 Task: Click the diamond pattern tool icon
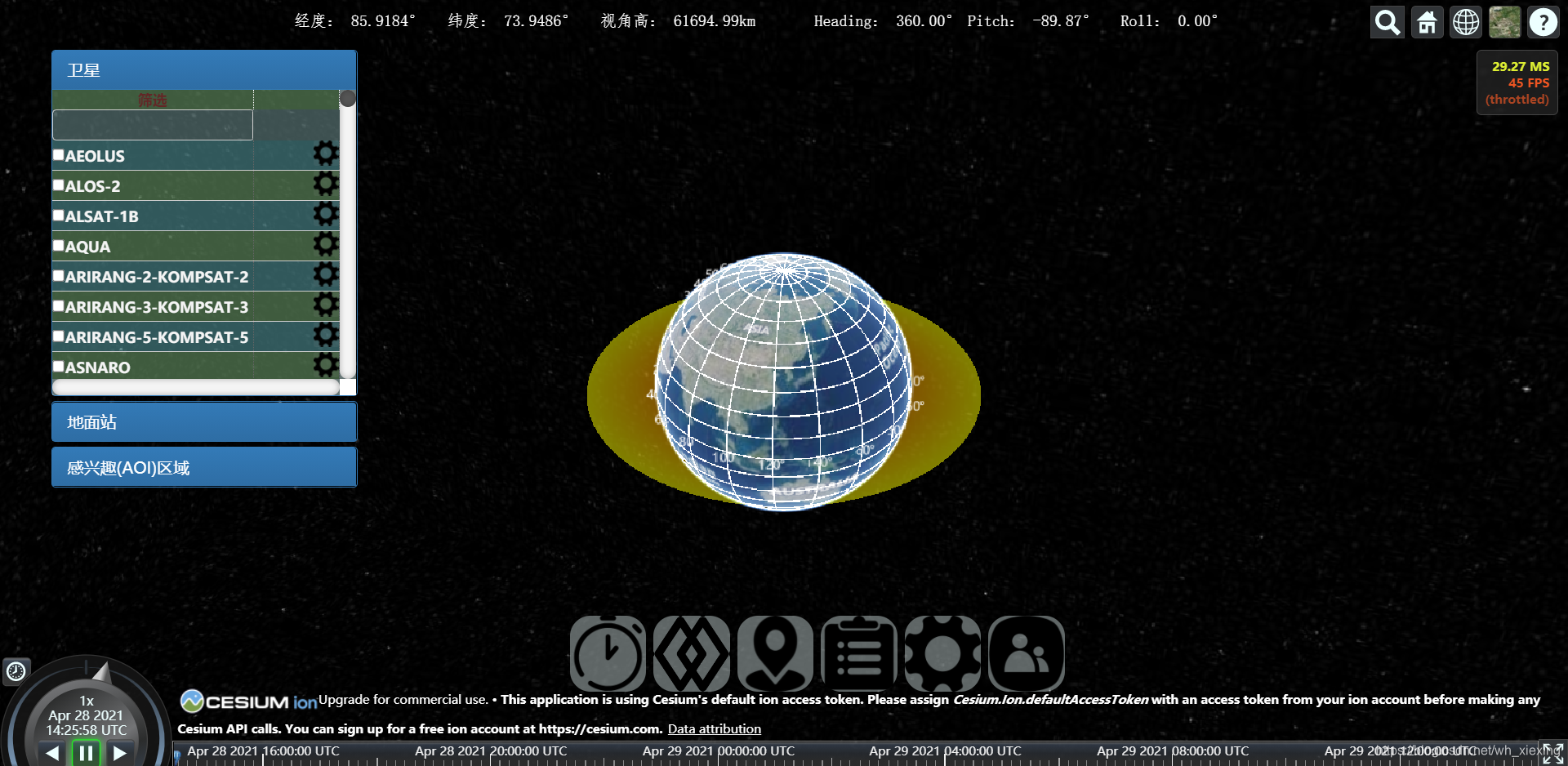tap(692, 653)
